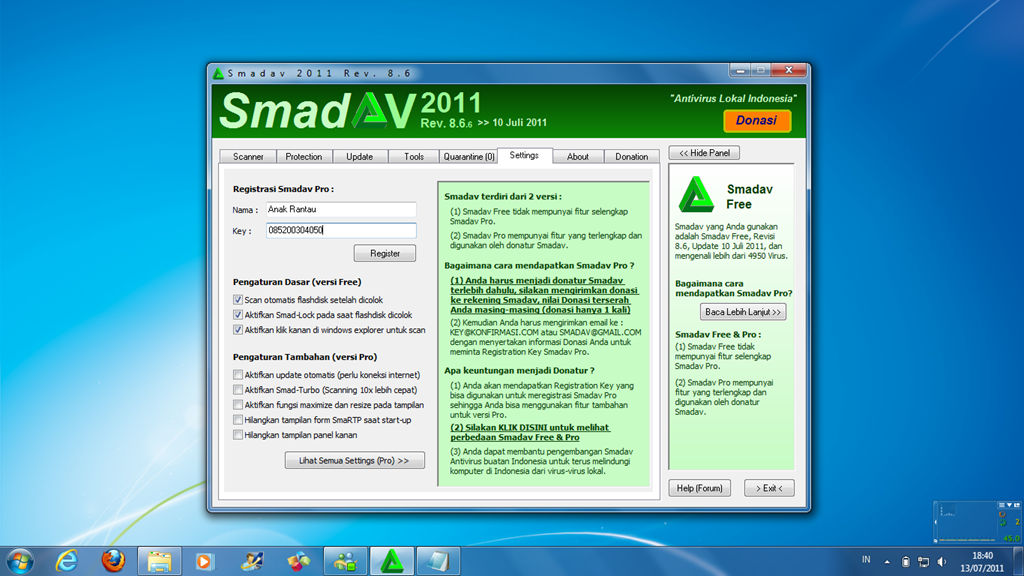Open the Windows Start menu orb

point(20,562)
